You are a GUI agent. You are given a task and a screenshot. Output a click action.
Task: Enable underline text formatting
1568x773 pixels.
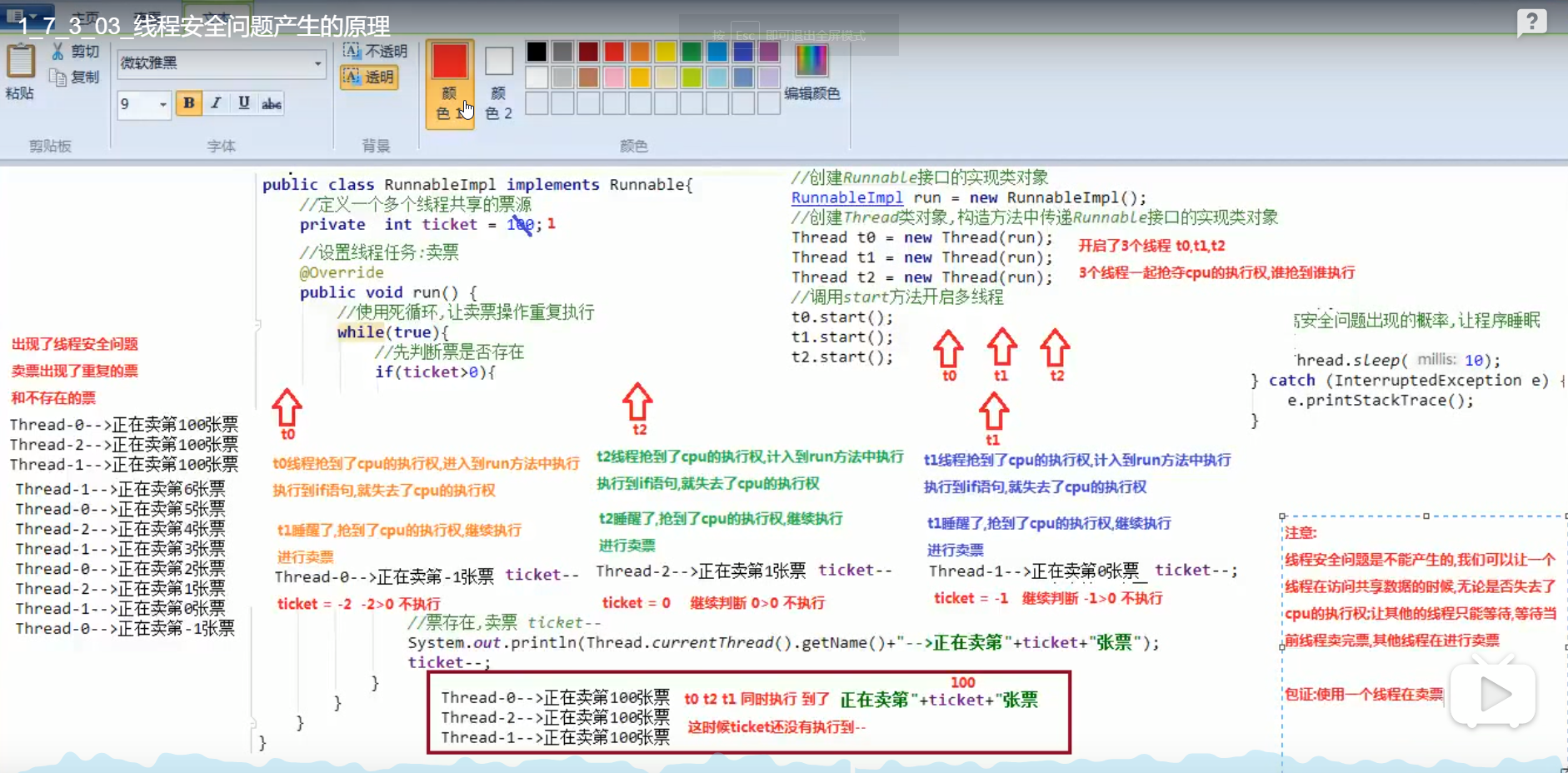pyautogui.click(x=243, y=103)
